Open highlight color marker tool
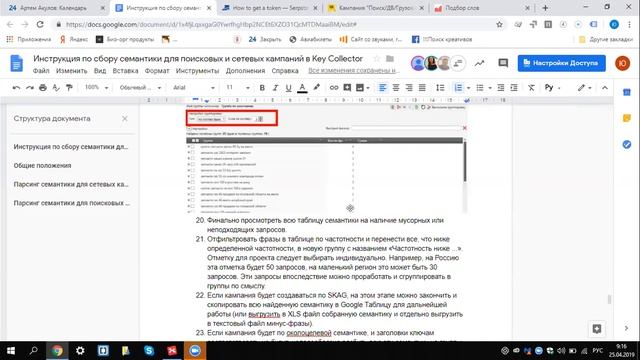640x360 pixels. click(316, 88)
